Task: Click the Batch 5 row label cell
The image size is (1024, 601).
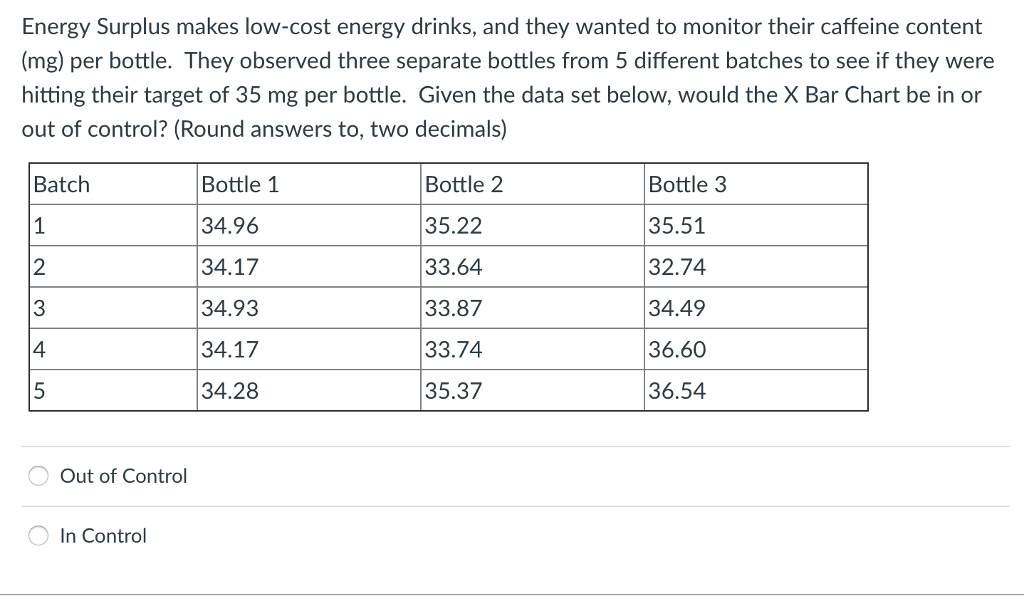Action: click(x=113, y=390)
